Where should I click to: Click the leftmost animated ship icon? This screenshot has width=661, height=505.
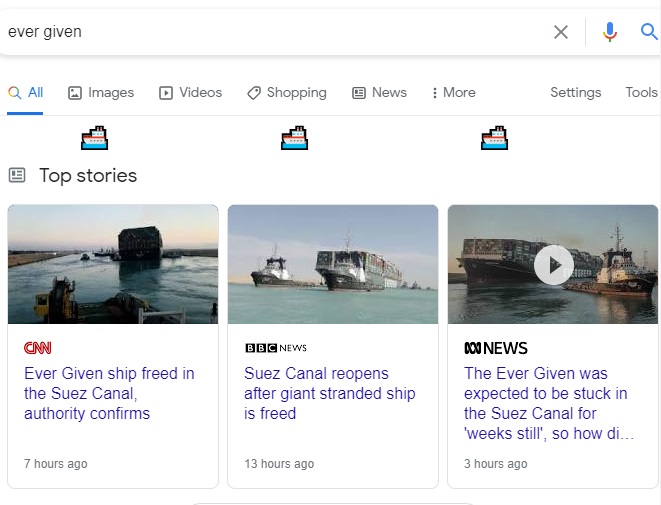(94, 138)
